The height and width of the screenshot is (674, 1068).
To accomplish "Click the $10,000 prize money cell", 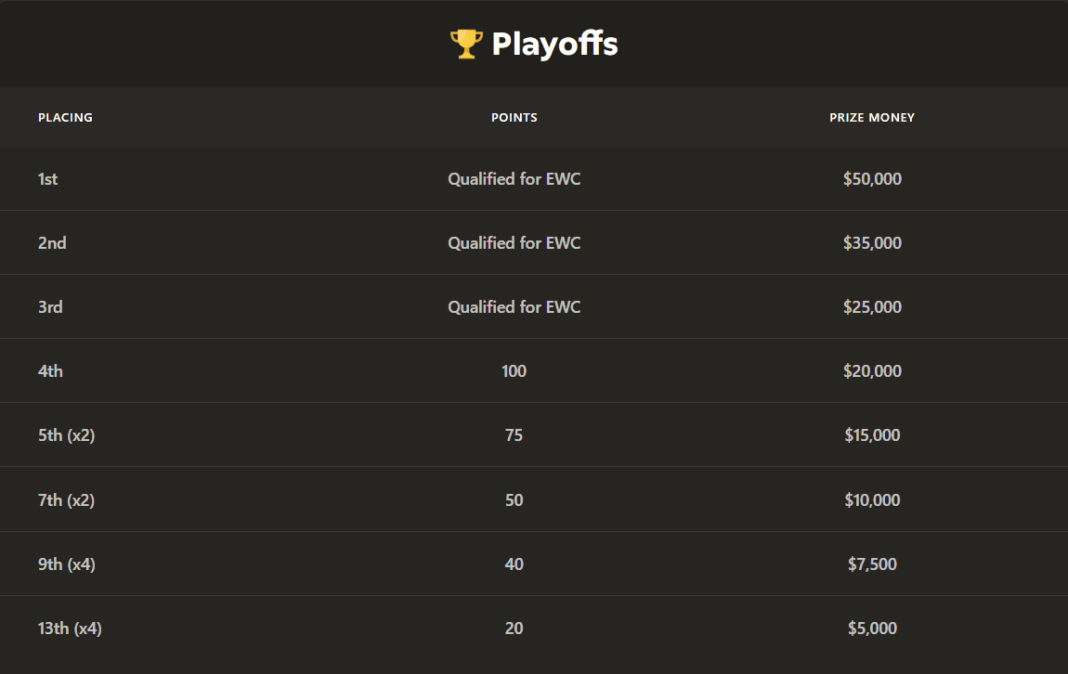I will point(872,500).
